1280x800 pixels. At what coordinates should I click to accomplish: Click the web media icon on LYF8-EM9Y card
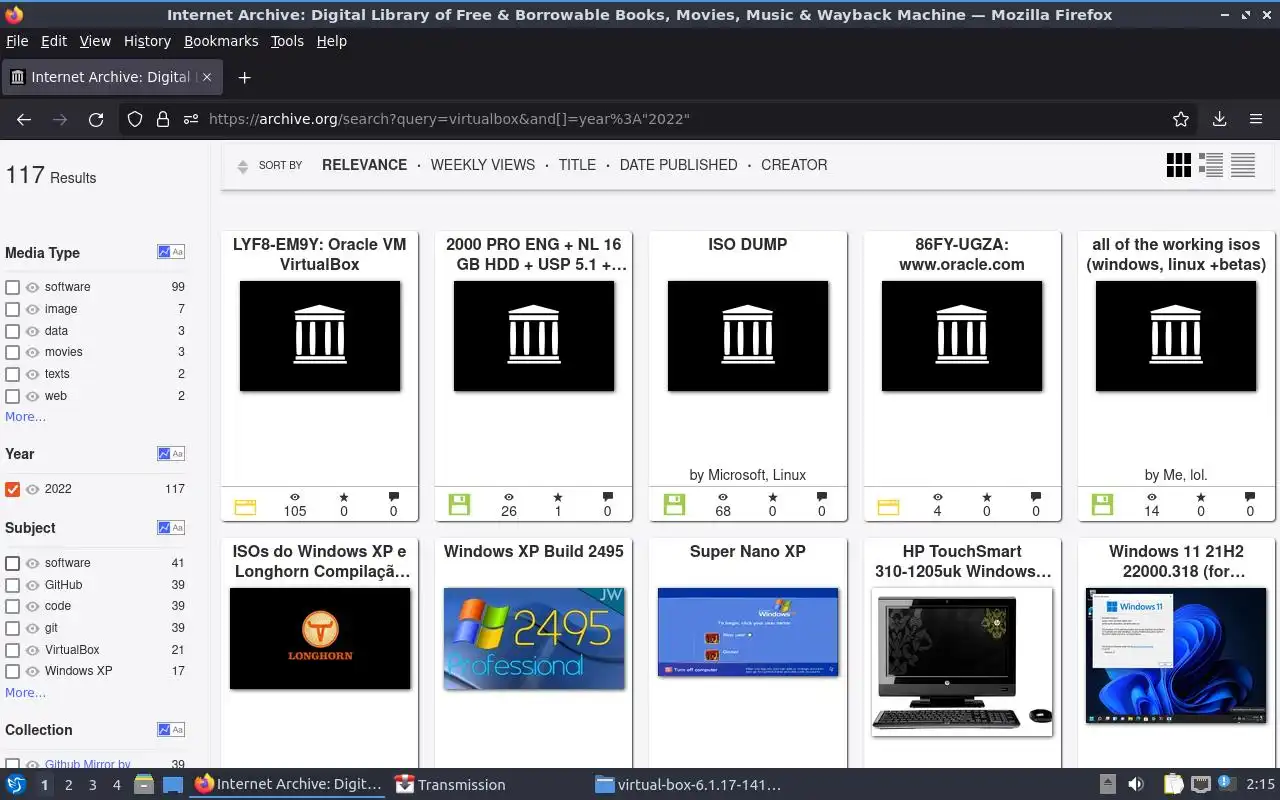[245, 507]
